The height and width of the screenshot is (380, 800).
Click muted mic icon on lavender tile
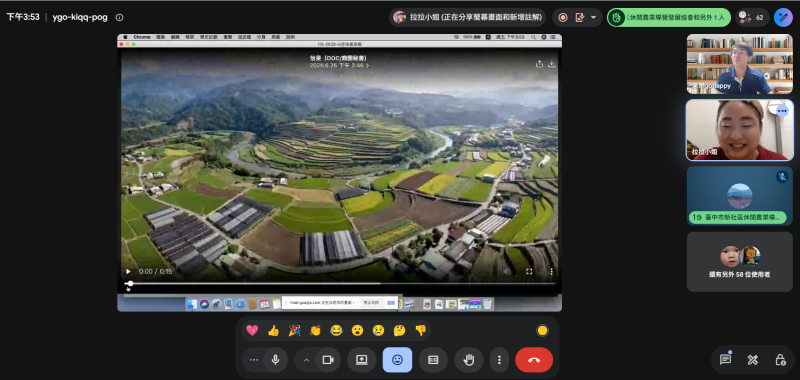[x=781, y=176]
